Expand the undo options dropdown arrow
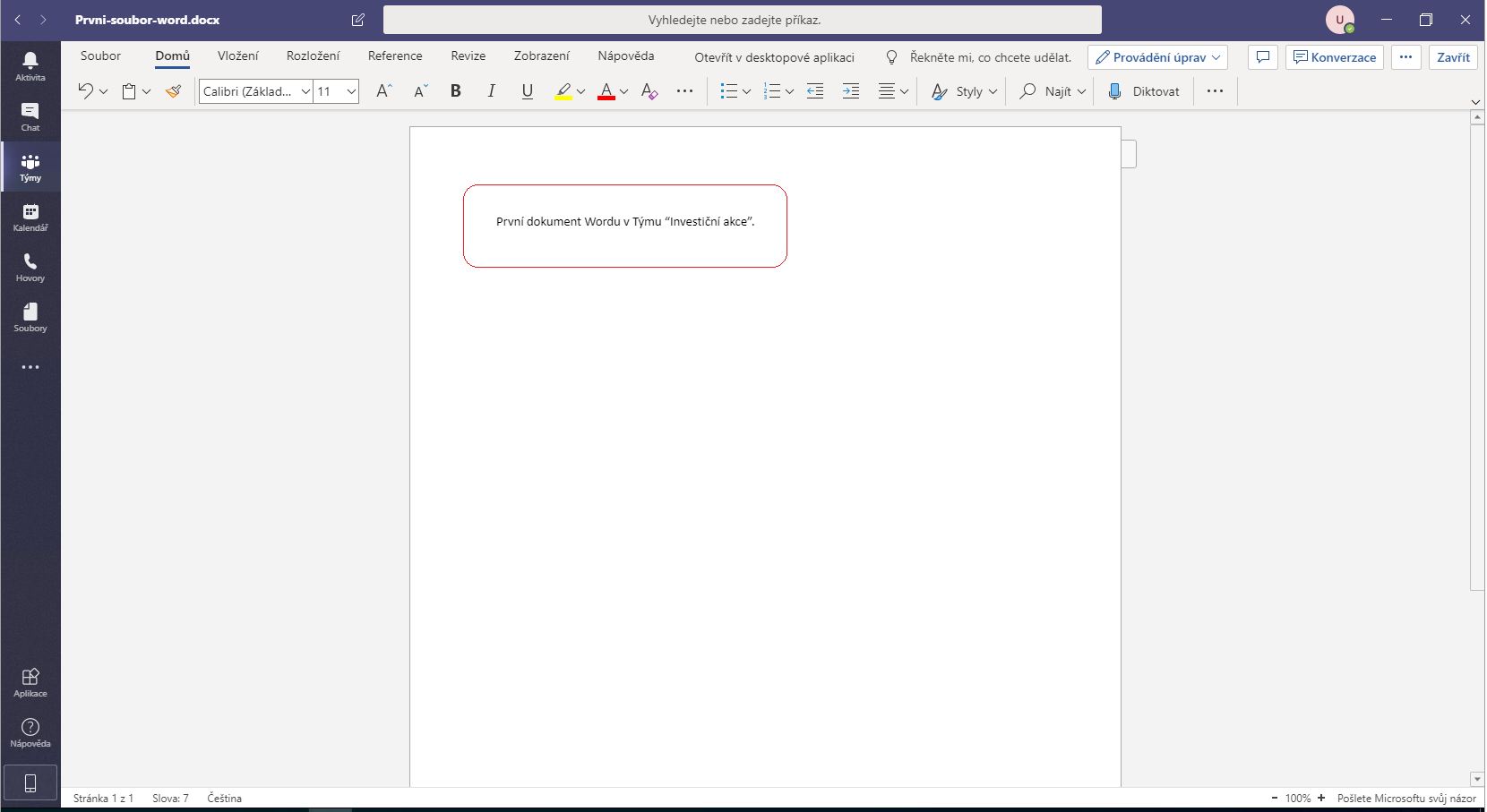This screenshot has height=812, width=1487. point(104,91)
